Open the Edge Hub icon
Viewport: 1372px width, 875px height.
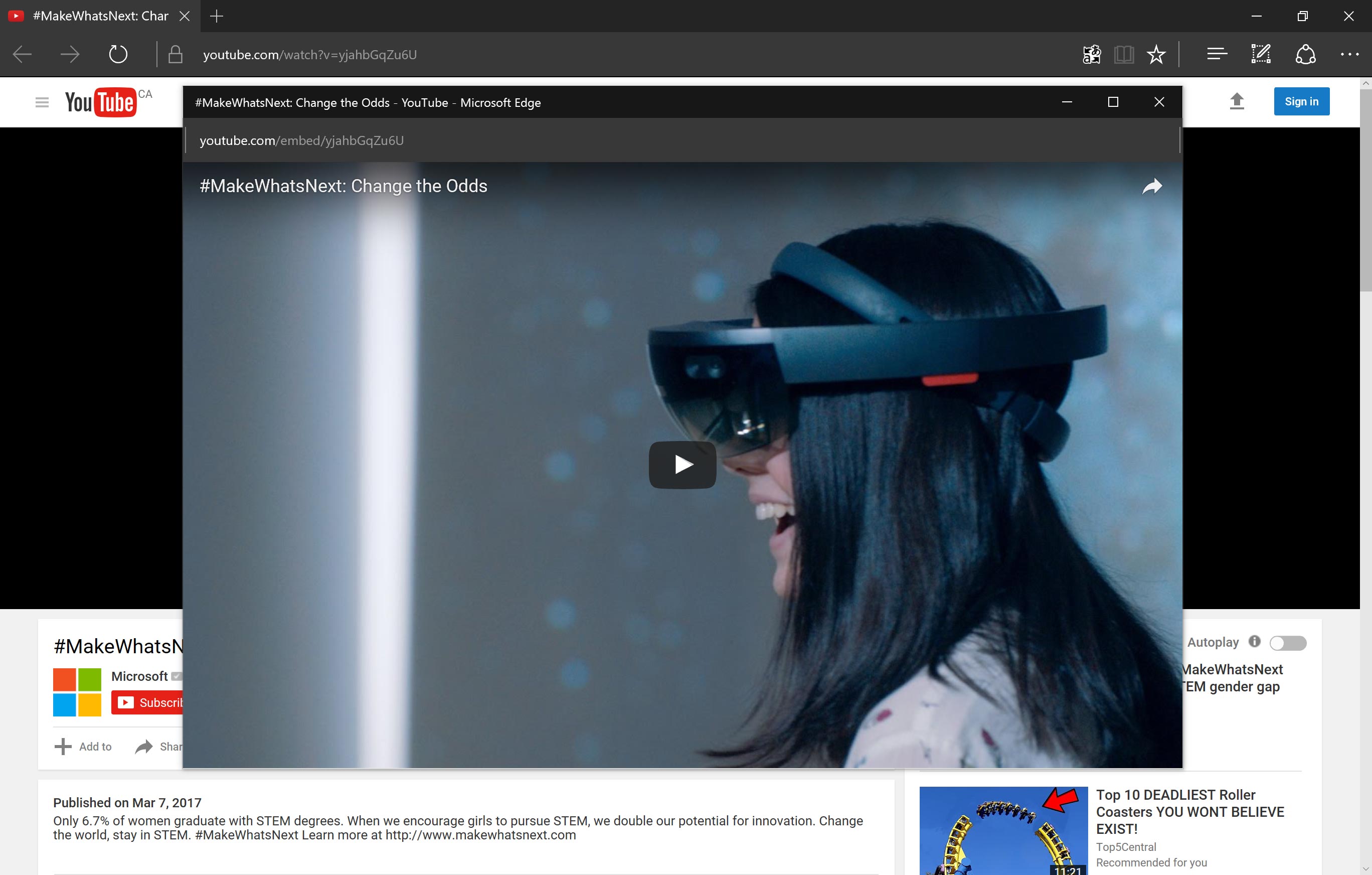(x=1217, y=55)
